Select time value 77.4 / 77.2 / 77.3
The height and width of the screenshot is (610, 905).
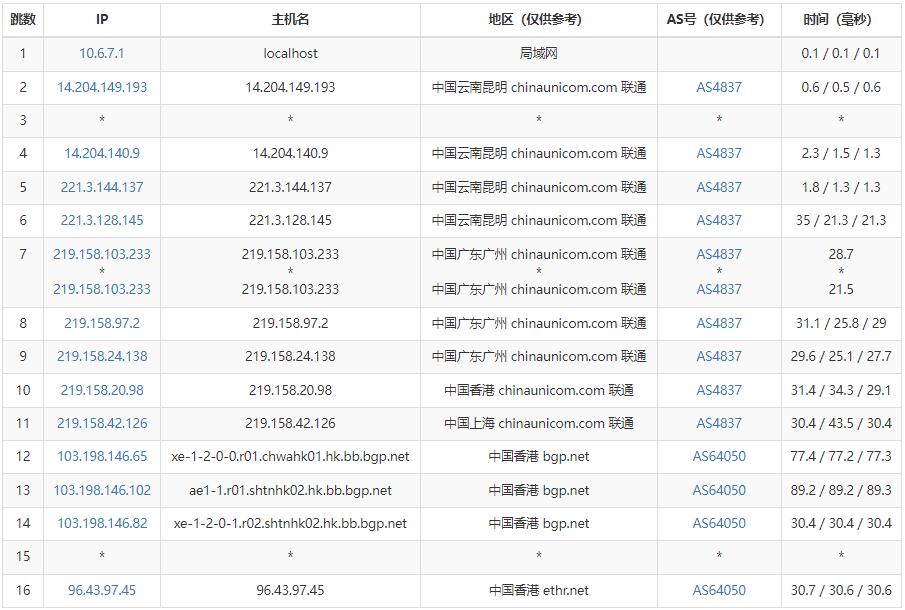pos(841,456)
